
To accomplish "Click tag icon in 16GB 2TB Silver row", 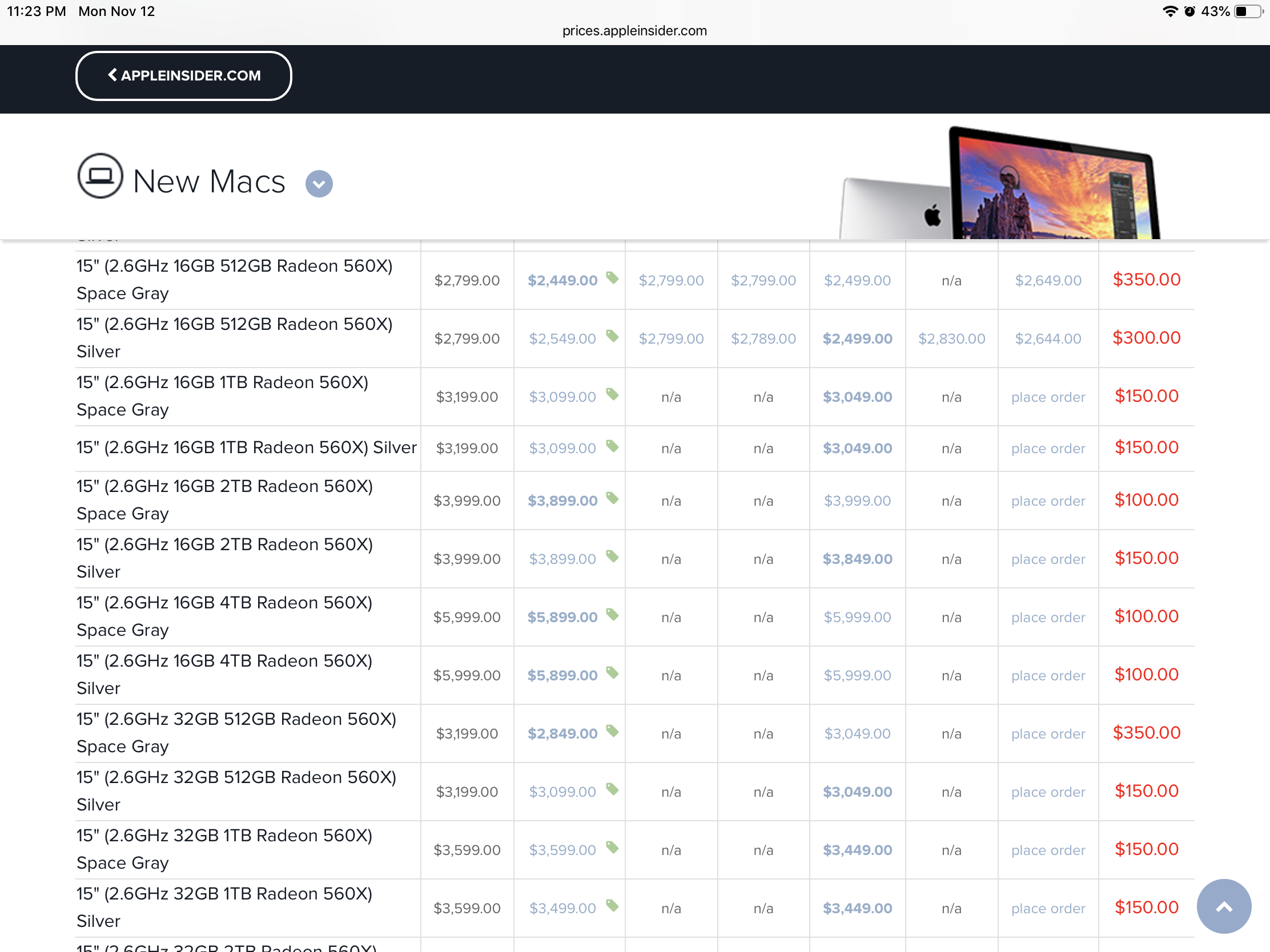I will coord(612,556).
